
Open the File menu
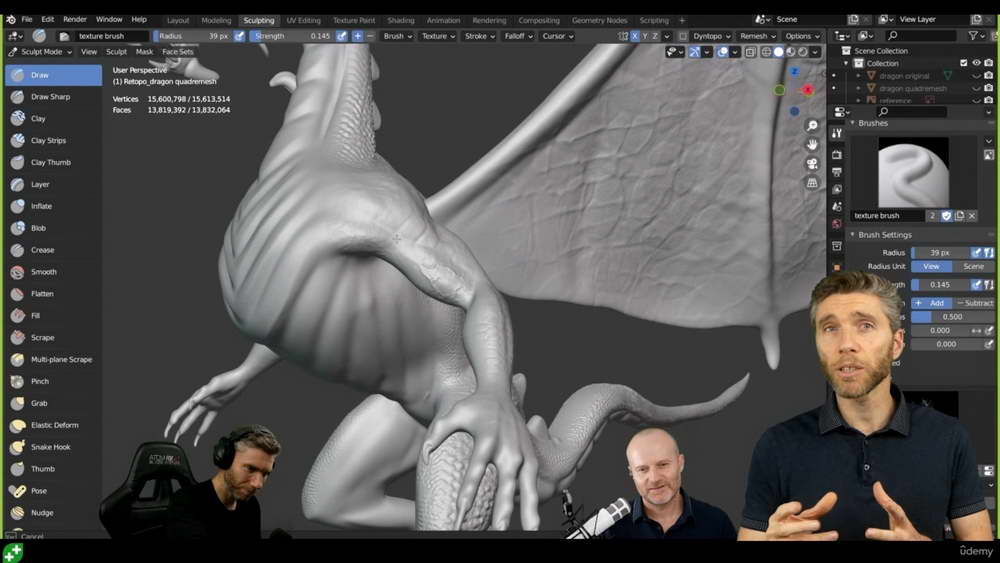tap(27, 20)
